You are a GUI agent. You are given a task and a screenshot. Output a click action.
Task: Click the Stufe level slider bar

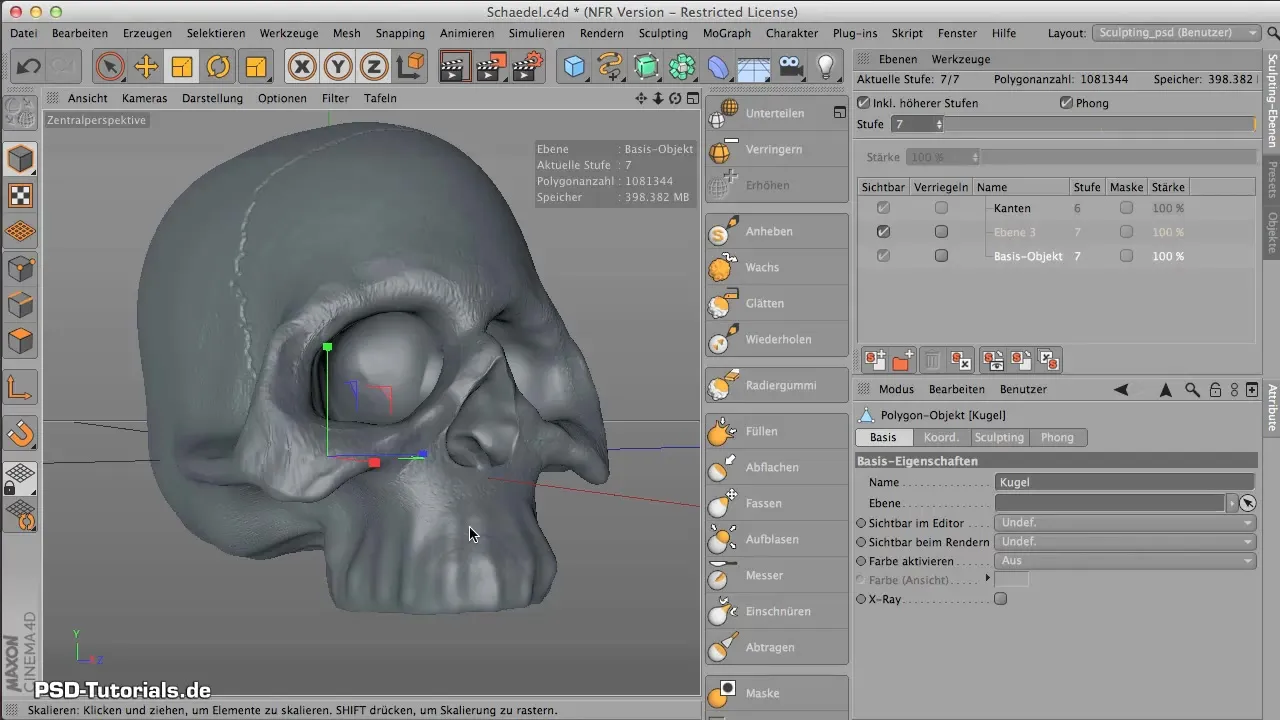tap(1100, 124)
